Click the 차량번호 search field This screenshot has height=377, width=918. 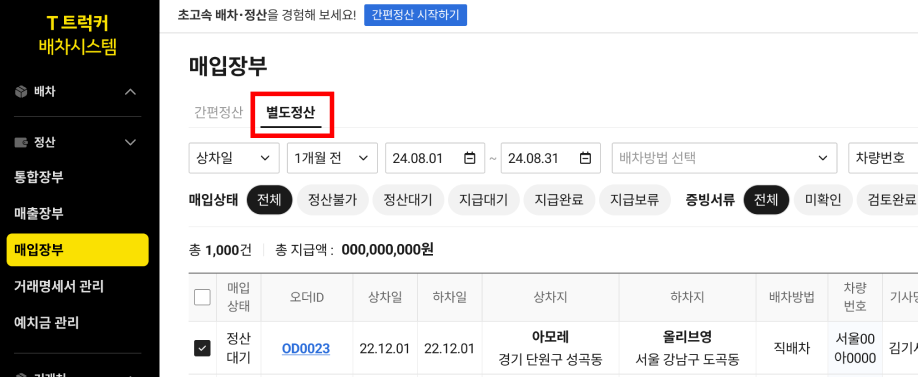883,158
